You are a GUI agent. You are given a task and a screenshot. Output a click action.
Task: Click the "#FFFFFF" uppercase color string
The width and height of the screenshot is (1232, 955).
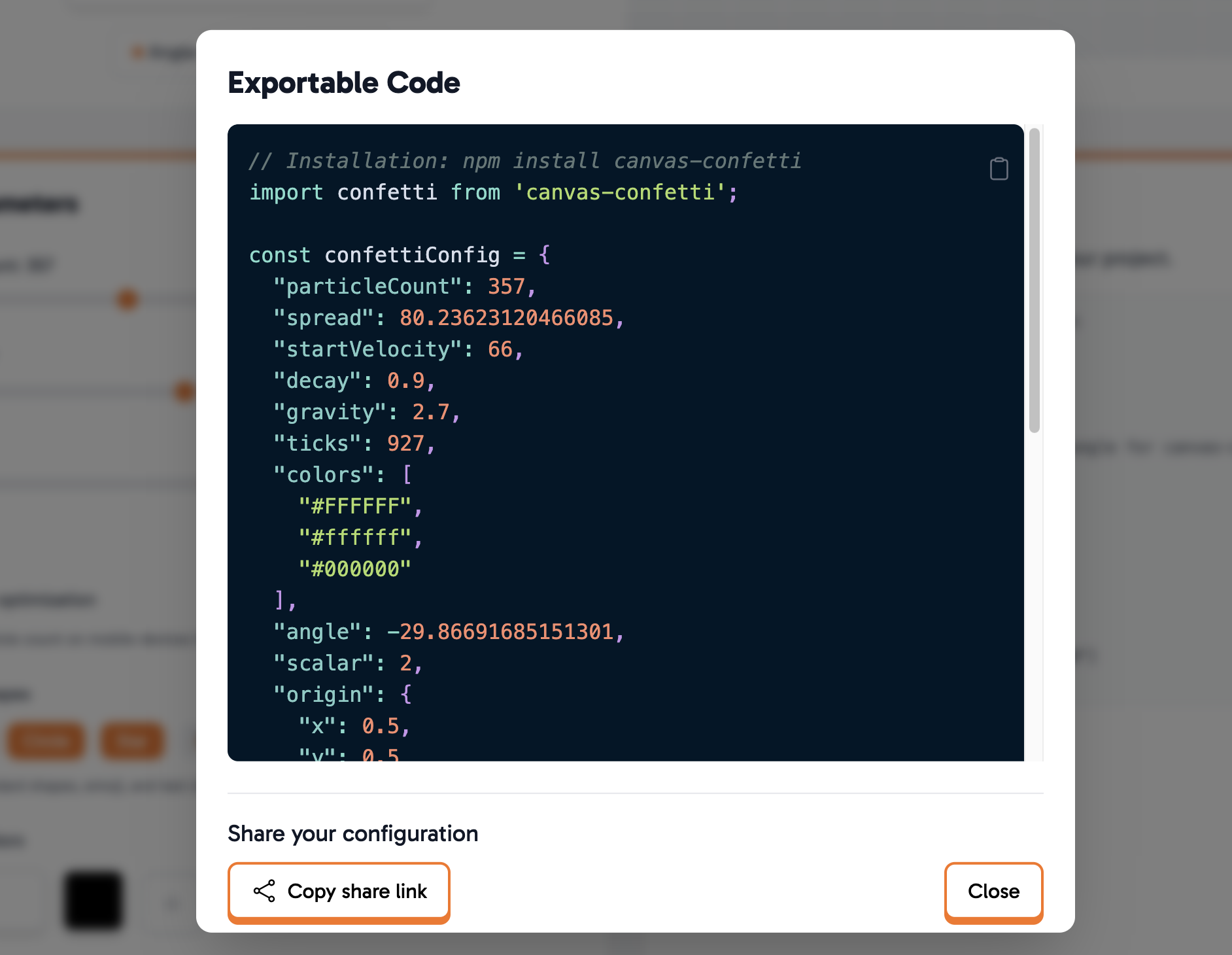(x=355, y=506)
